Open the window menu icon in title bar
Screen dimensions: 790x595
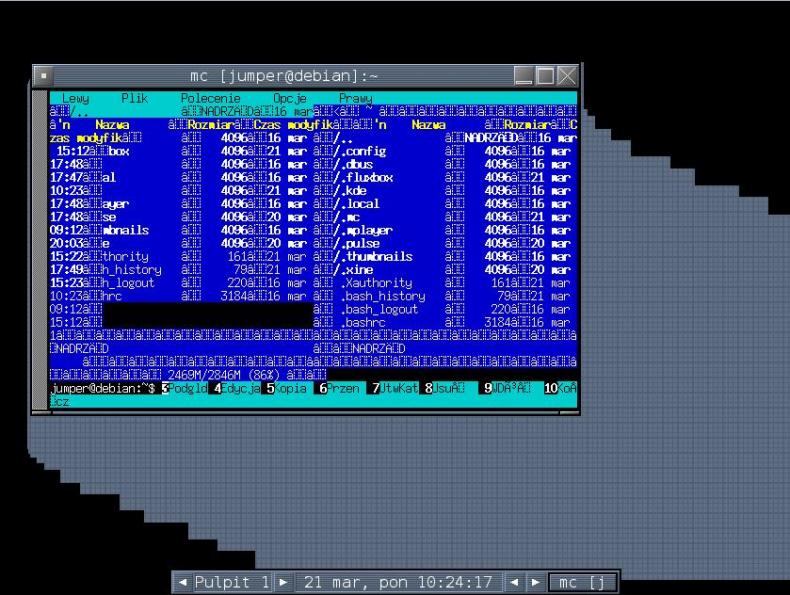coord(43,75)
